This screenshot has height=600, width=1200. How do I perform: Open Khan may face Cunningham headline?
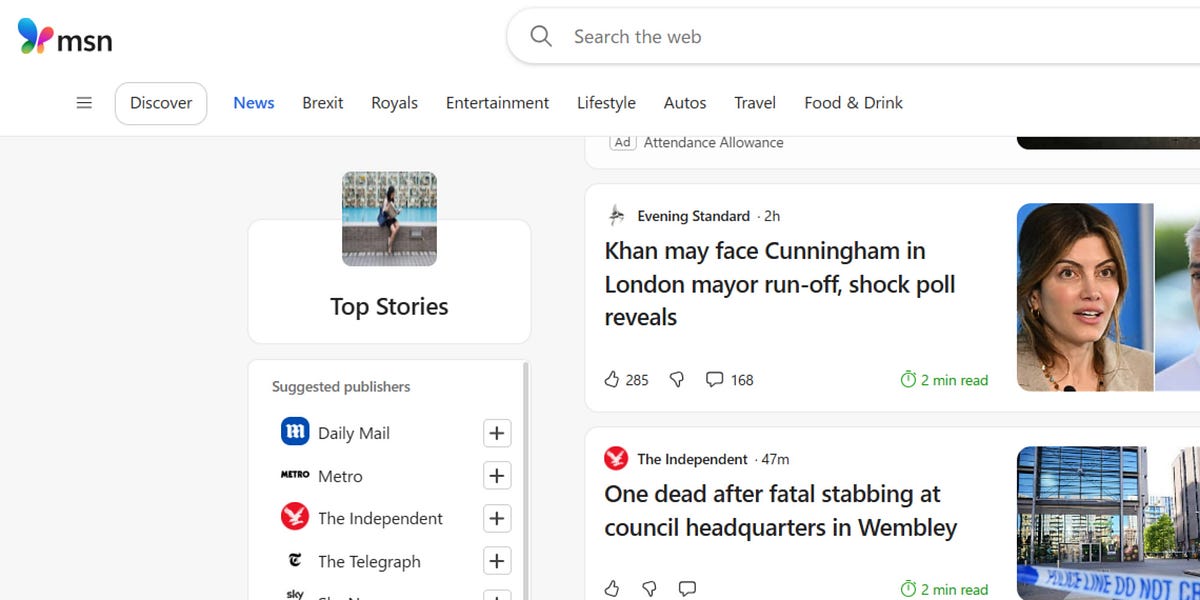click(780, 284)
